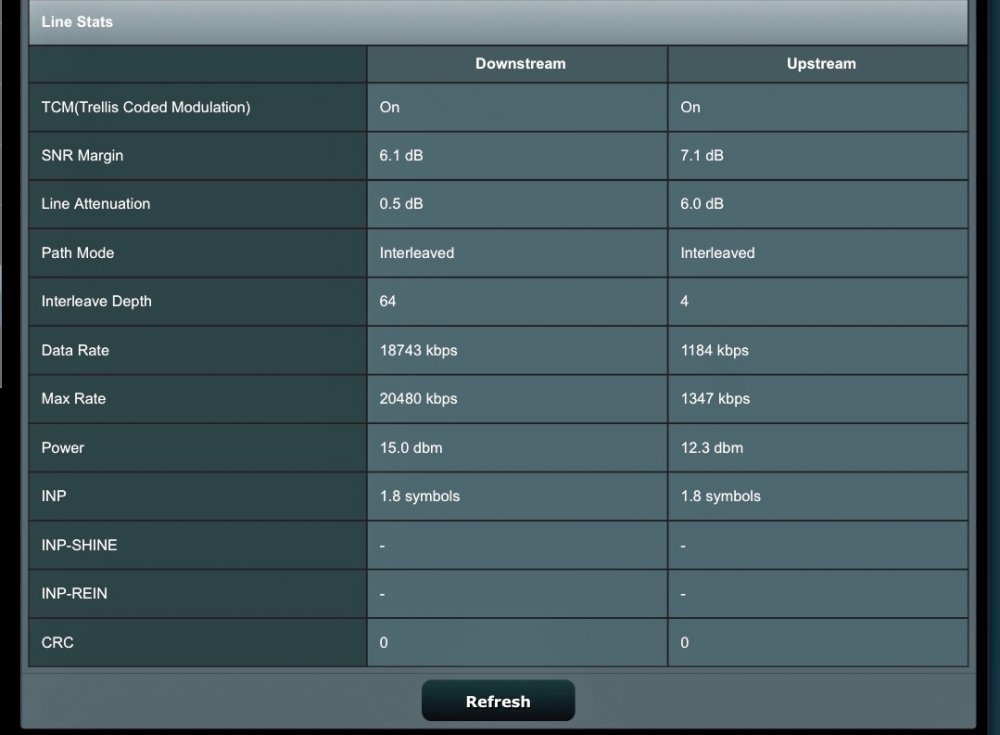The height and width of the screenshot is (735, 1000).
Task: Select the downstream Max Rate 20480 kbps value
Action: 418,399
